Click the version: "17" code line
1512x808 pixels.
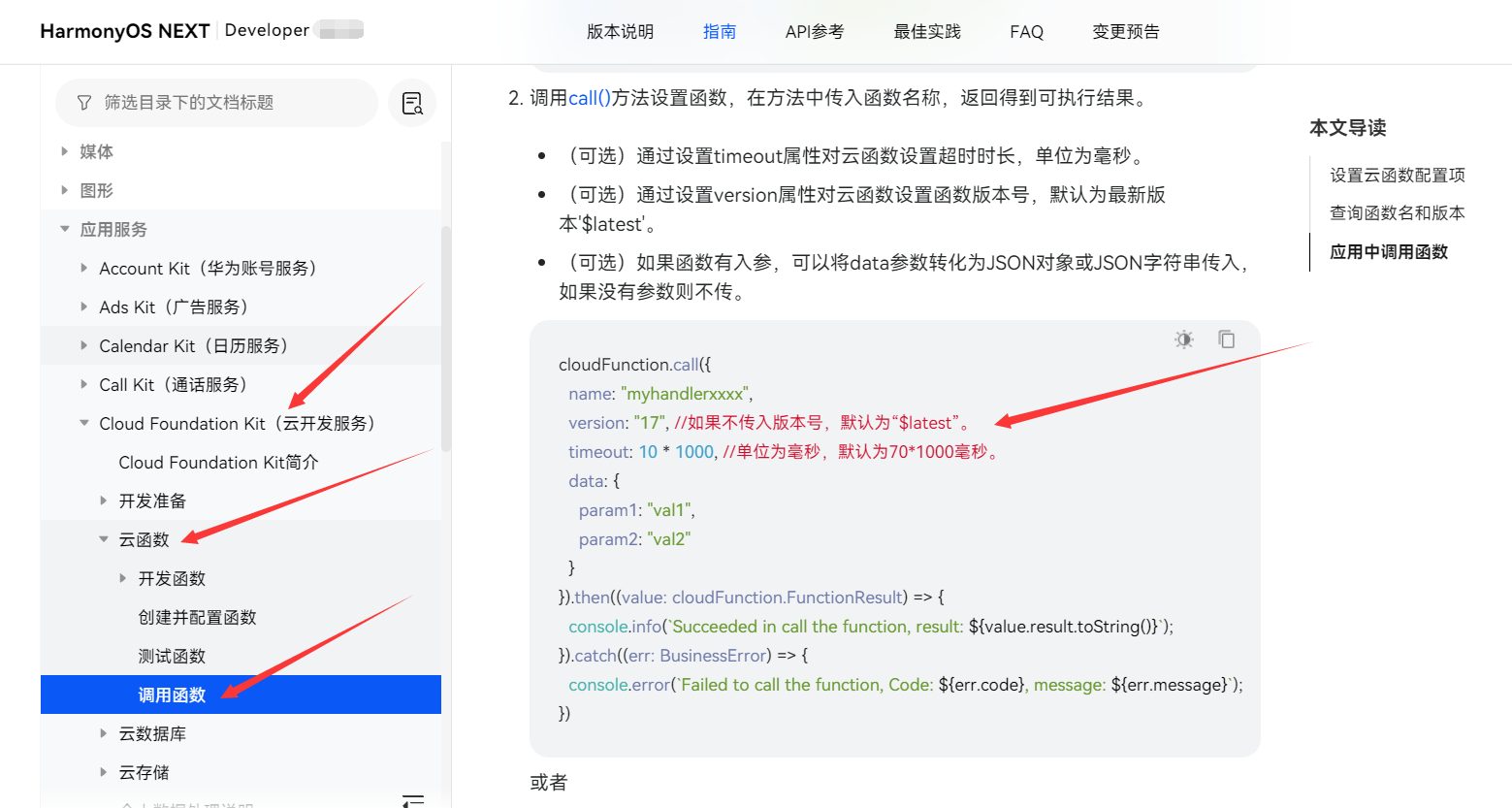[771, 423]
